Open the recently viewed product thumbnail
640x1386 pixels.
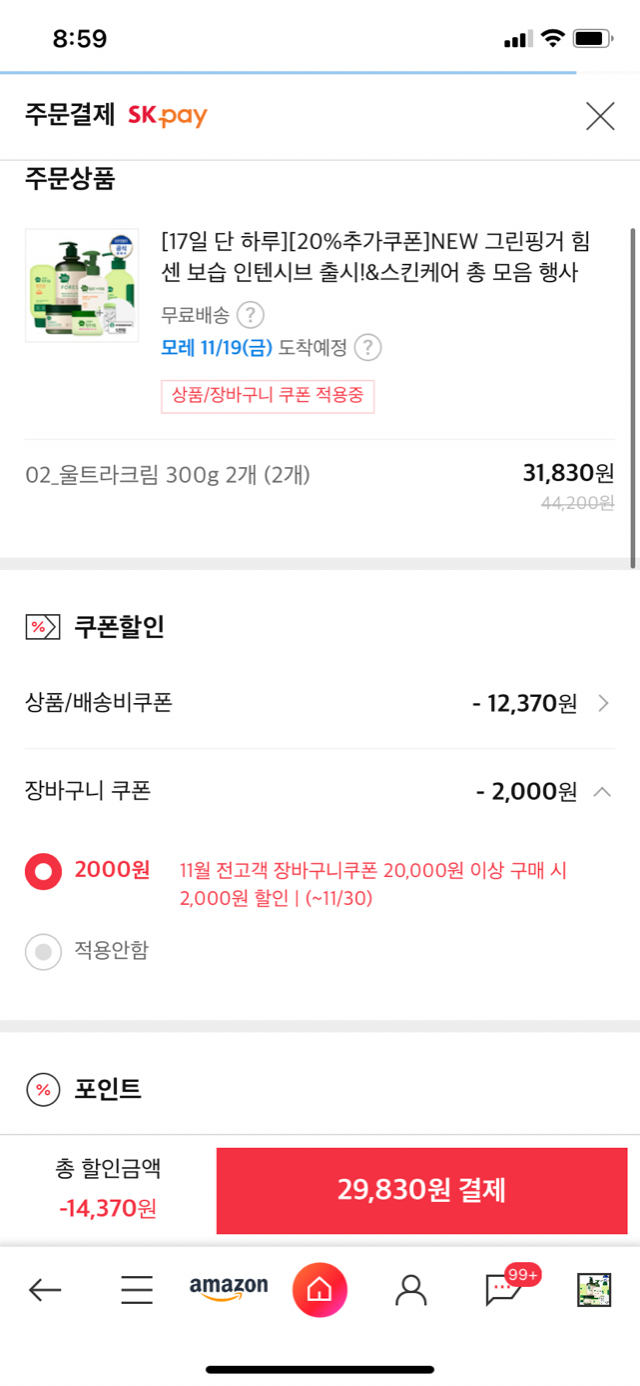(x=594, y=1290)
